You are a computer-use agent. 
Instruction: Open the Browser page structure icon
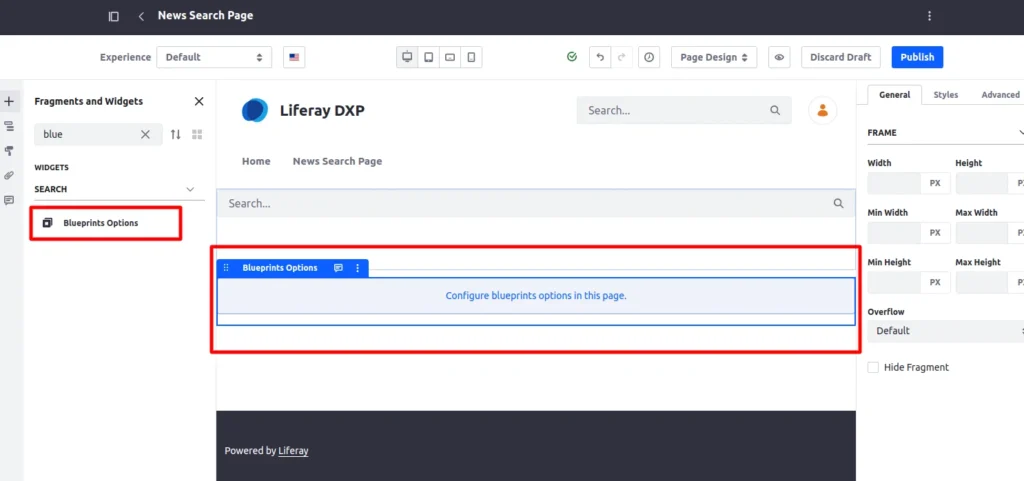9,126
